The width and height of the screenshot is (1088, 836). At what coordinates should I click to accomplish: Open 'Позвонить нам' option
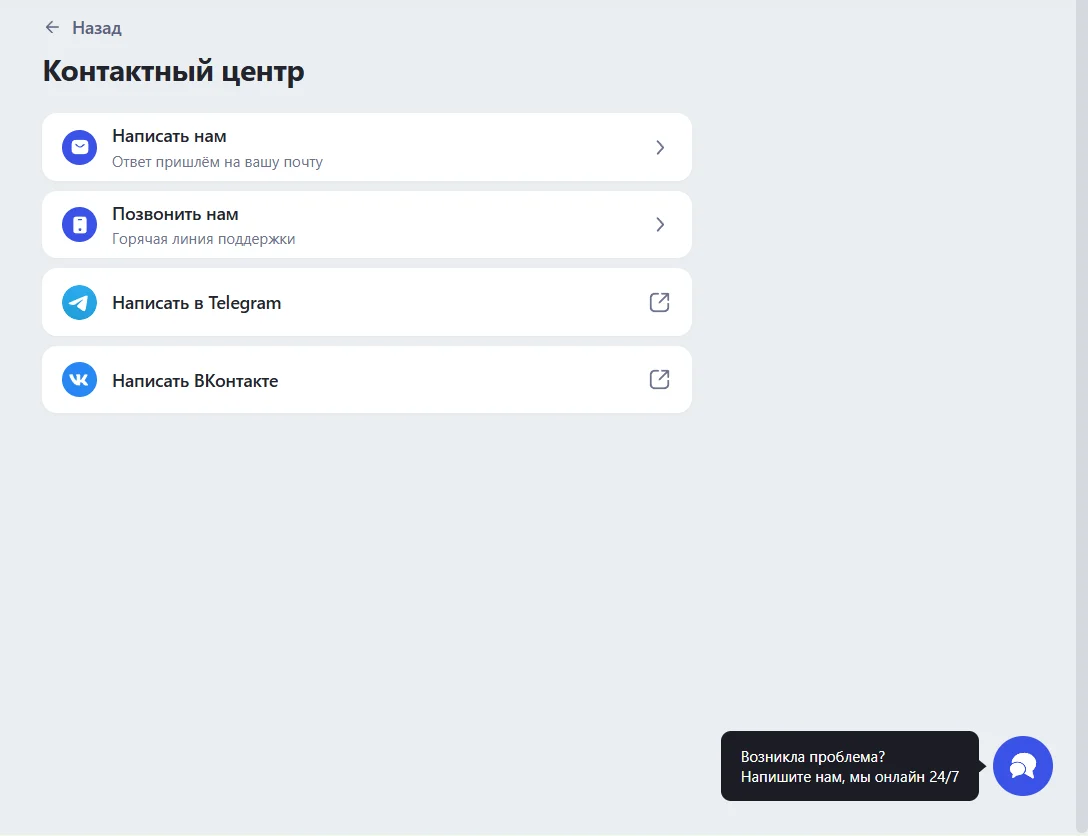(367, 225)
